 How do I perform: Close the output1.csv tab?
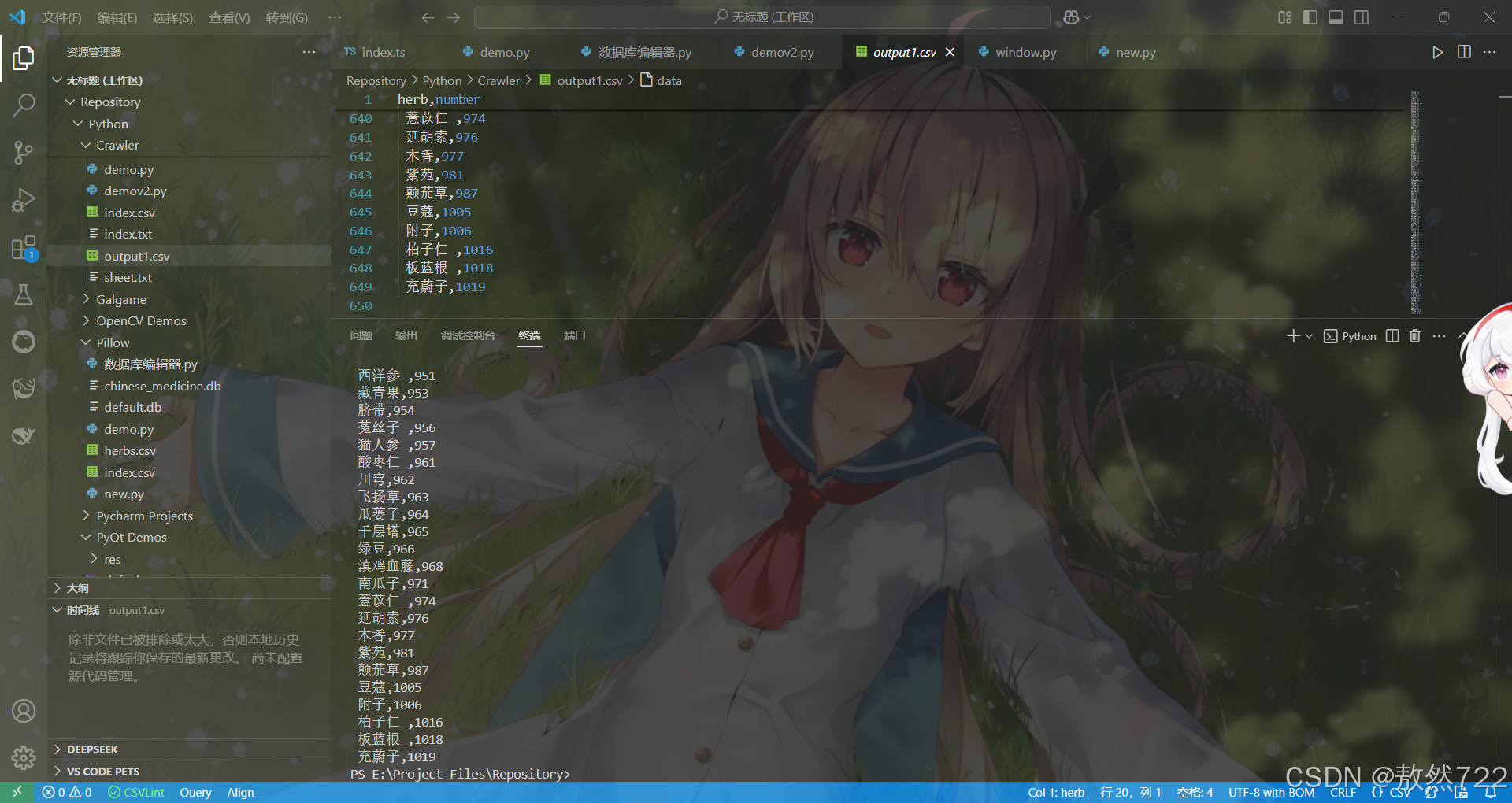950,52
